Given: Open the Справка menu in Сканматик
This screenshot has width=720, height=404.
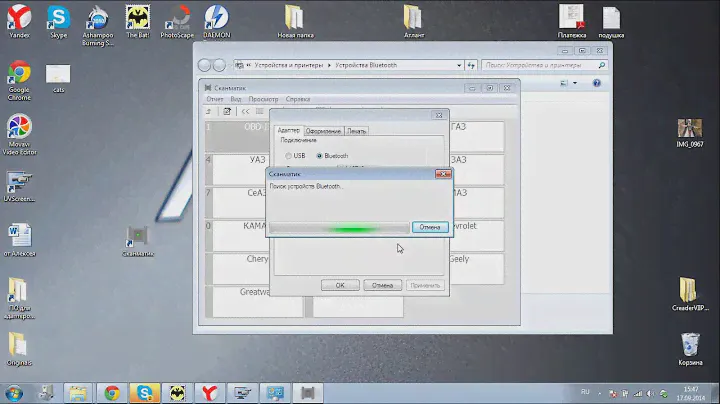Looking at the screenshot, I should point(298,100).
